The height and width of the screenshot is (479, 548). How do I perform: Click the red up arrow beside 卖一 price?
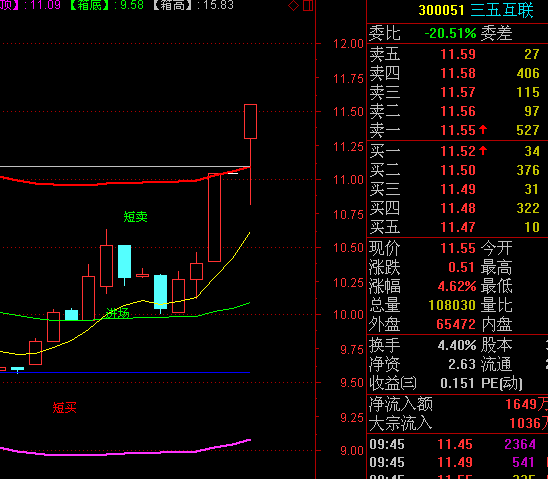coord(483,130)
